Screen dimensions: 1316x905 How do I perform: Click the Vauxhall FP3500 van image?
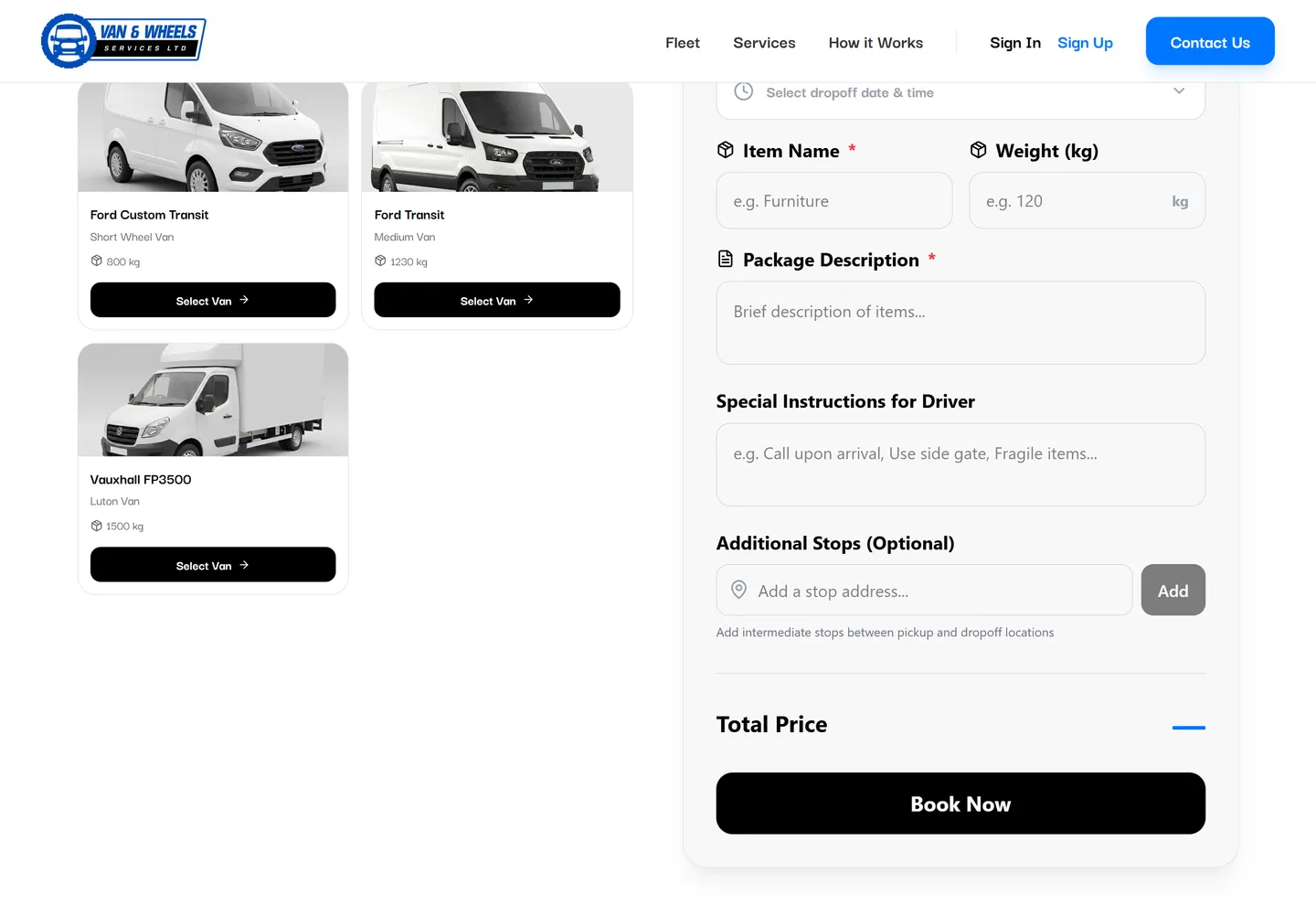point(213,399)
